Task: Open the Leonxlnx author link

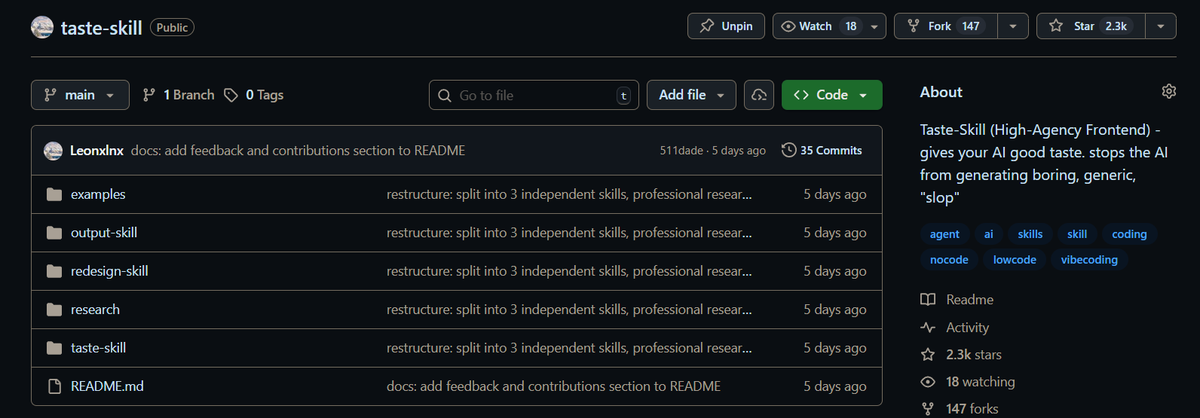Action: 97,151
